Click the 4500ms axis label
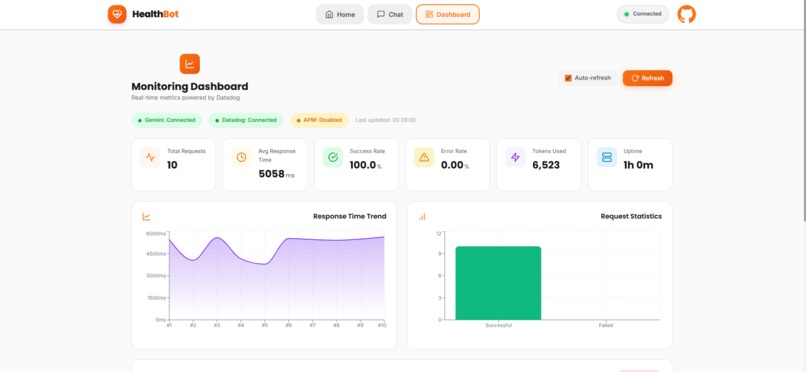This screenshot has width=806, height=372. pos(156,254)
